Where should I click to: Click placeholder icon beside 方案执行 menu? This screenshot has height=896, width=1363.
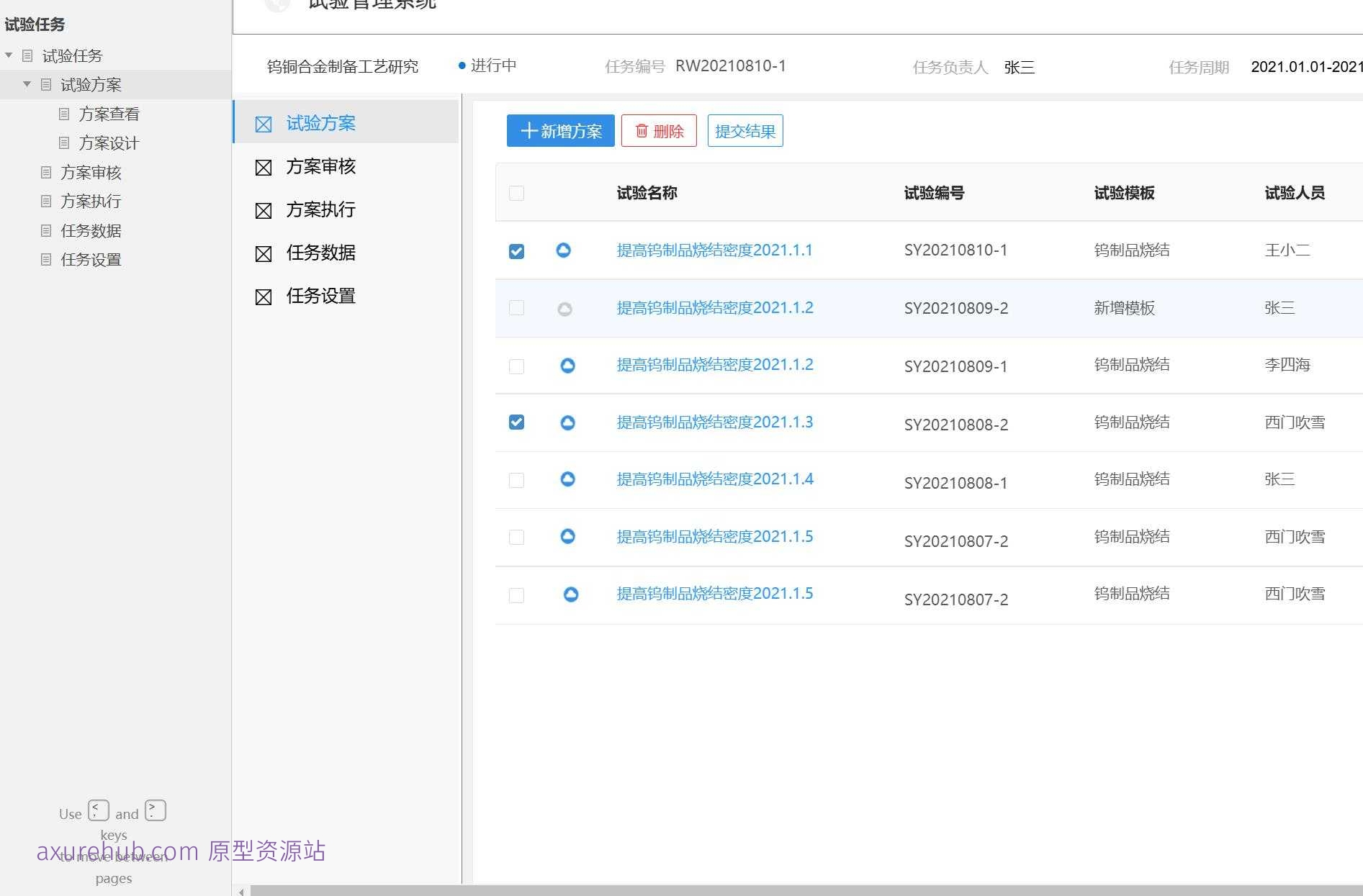tap(264, 211)
